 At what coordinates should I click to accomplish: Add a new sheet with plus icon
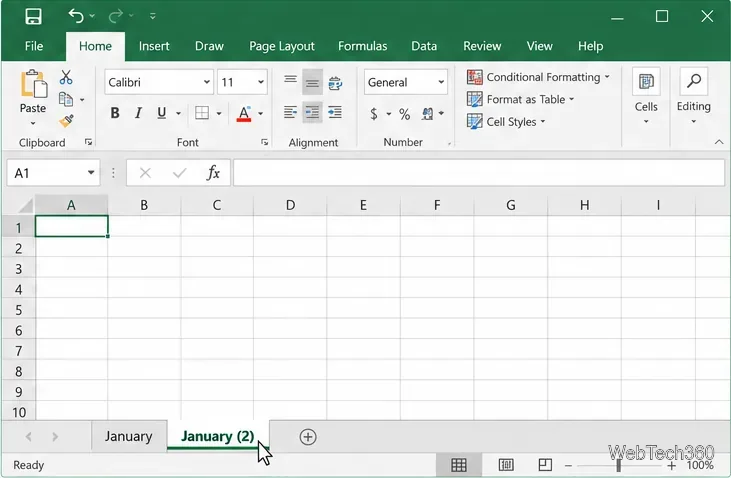(308, 437)
